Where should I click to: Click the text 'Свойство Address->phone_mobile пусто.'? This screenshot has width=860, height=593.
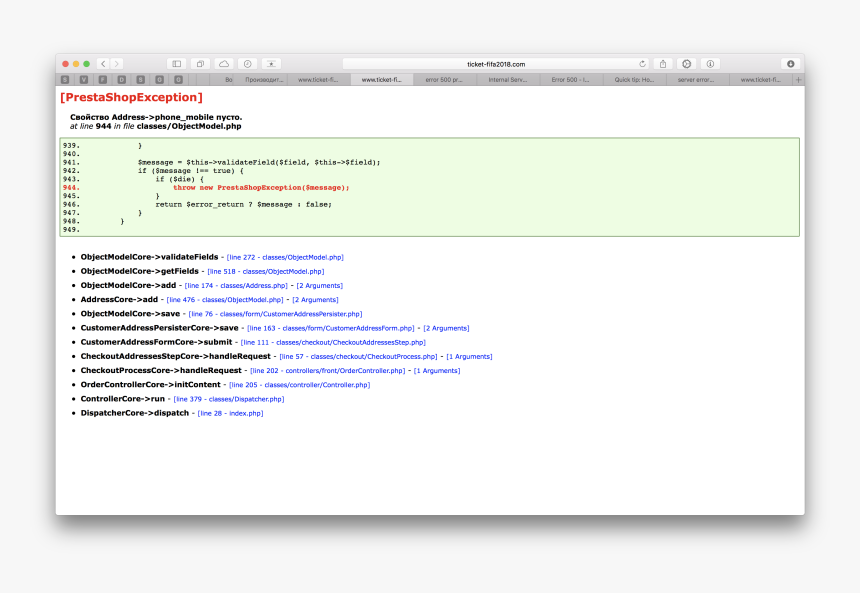point(156,117)
